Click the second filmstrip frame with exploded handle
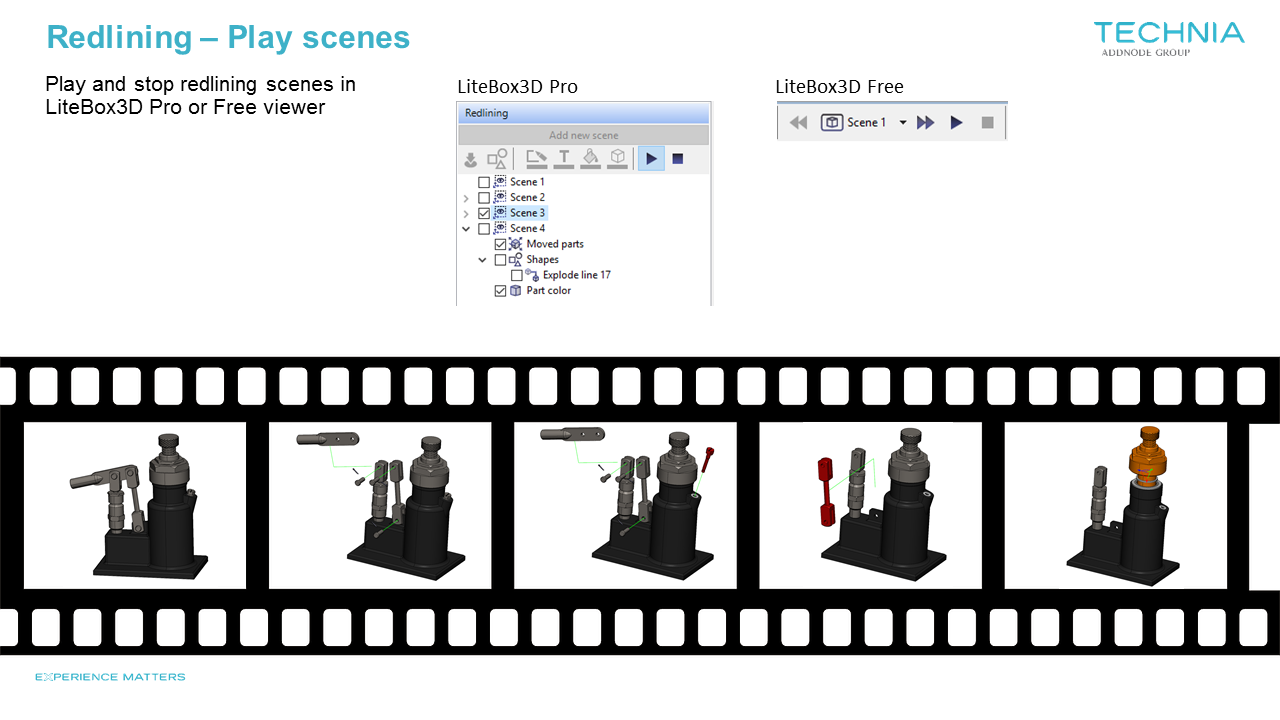This screenshot has height=720, width=1280. click(x=380, y=505)
